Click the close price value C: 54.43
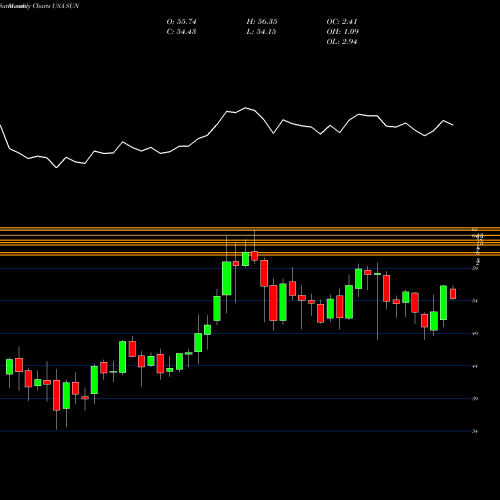The height and width of the screenshot is (500, 500). (x=181, y=32)
